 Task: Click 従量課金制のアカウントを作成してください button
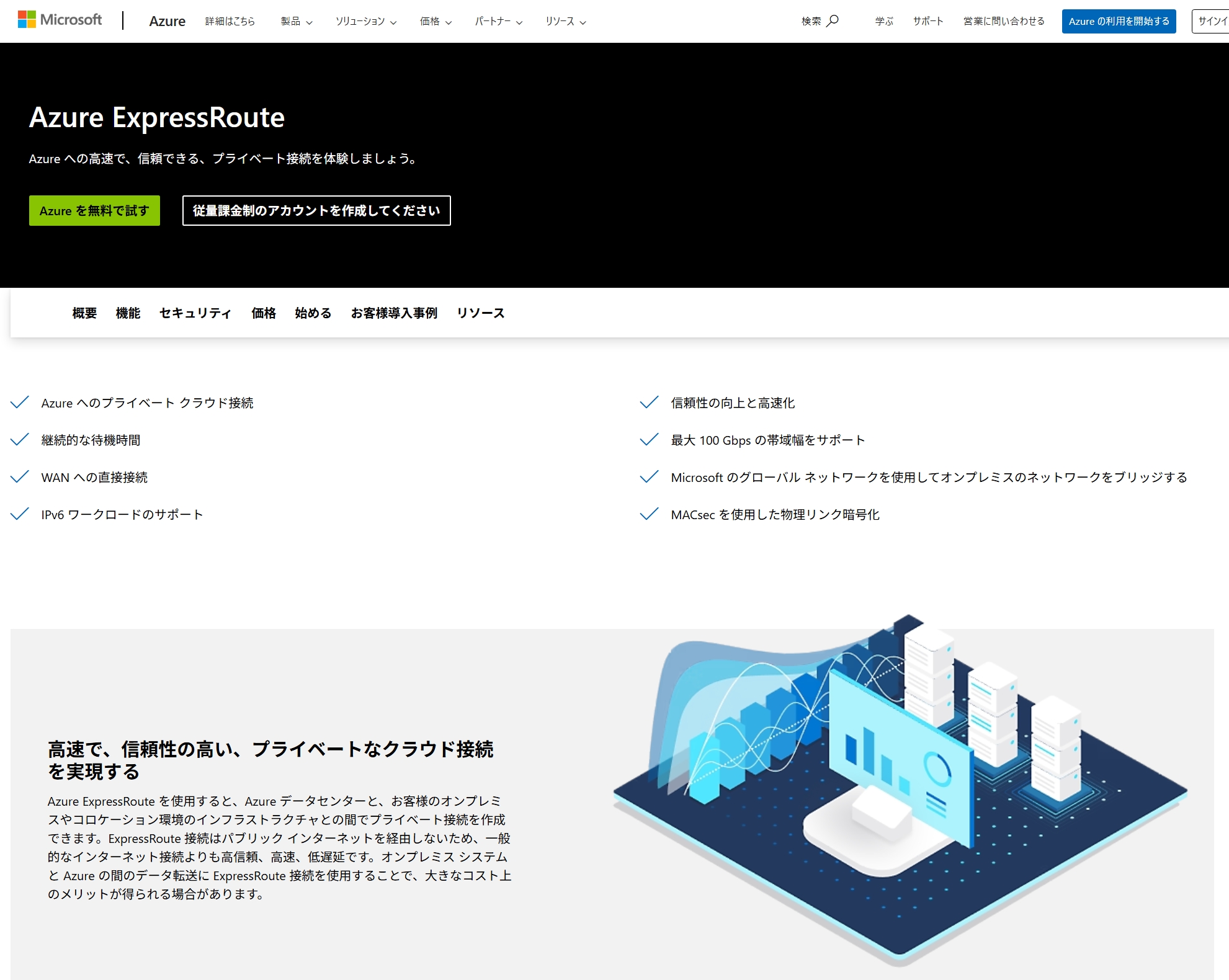pos(316,211)
